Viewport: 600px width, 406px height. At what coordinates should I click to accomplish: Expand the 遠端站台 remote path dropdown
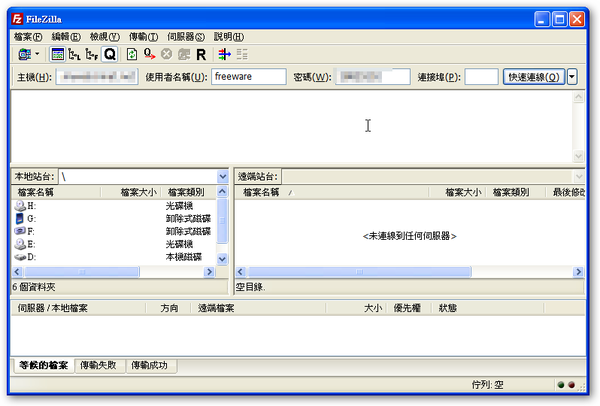(x=579, y=176)
